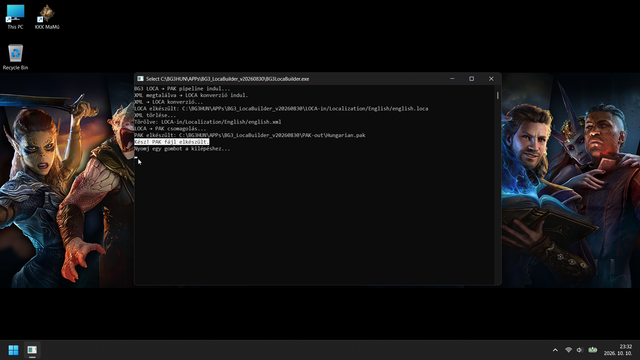Screen dimensions: 640x360
Task: Click the 'Nyomj egy gombot a kilépéshez...' line
Action: [x=182, y=149]
